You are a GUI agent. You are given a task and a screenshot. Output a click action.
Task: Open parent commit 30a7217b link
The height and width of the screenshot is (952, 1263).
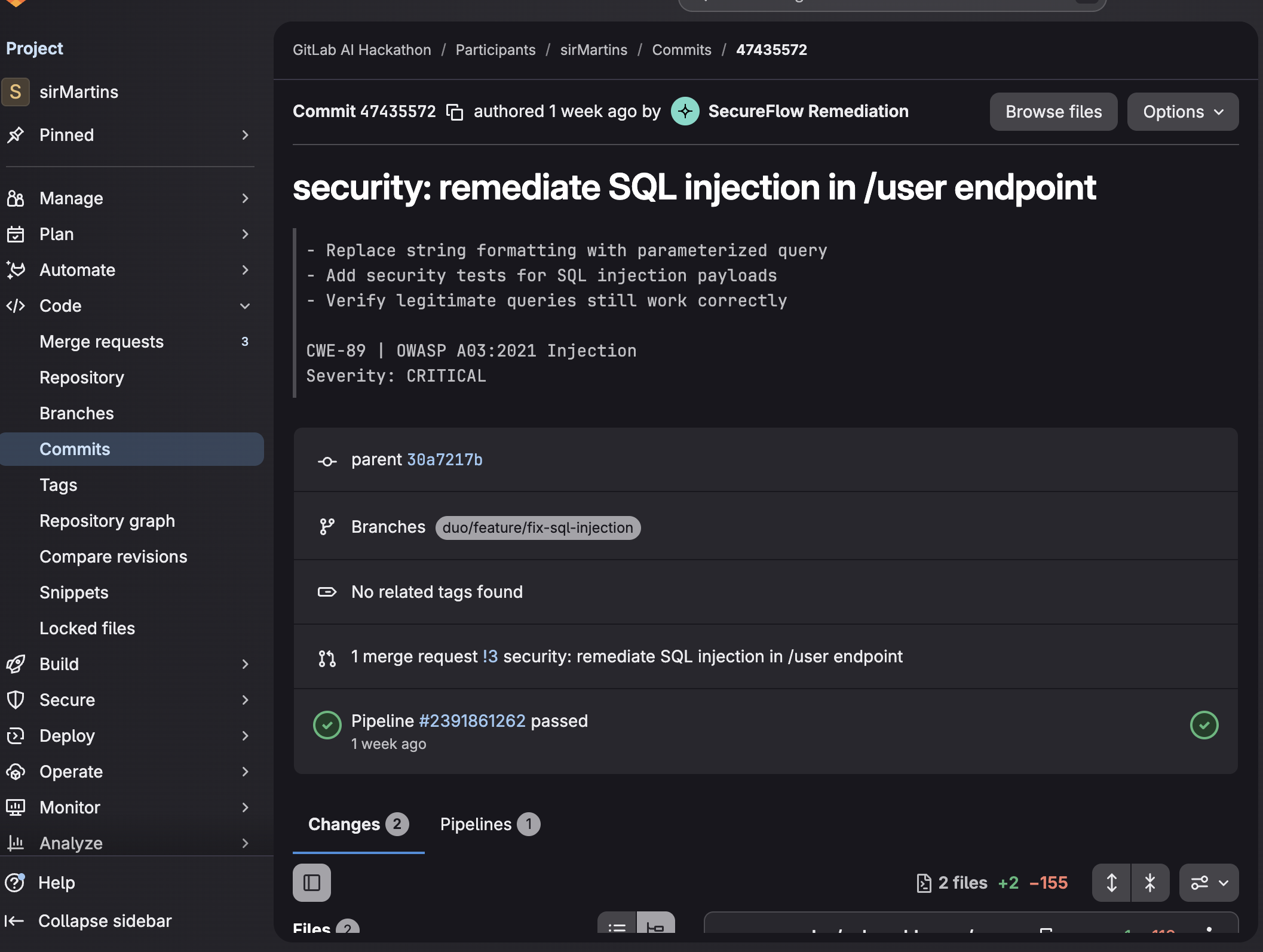[x=444, y=460]
